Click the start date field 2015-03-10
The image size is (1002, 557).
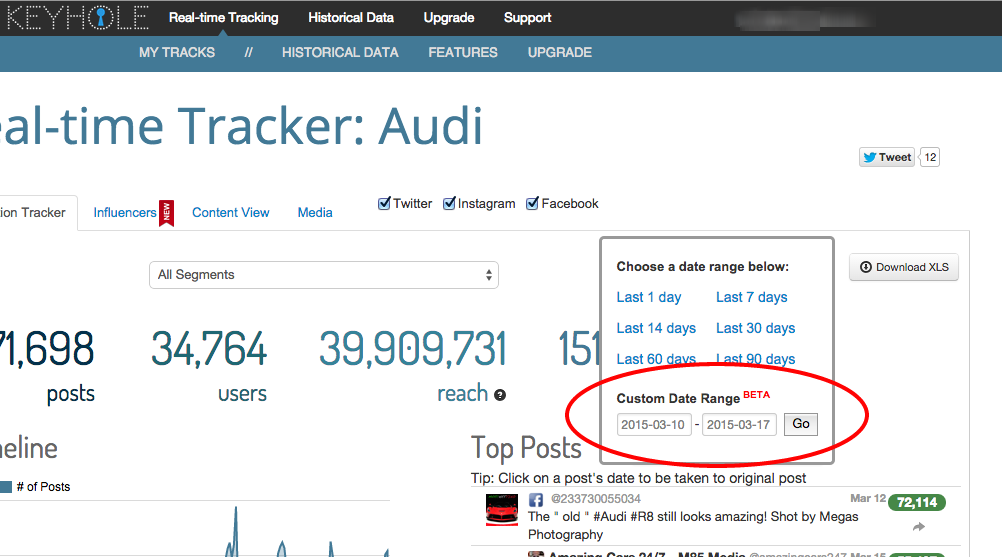[654, 425]
